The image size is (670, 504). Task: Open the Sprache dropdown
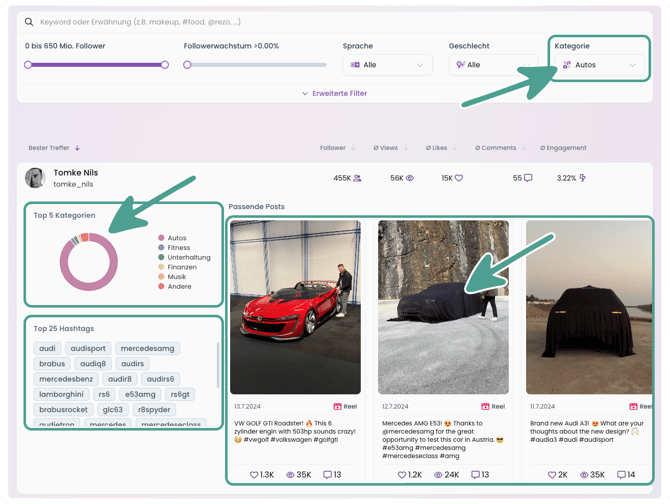(387, 65)
